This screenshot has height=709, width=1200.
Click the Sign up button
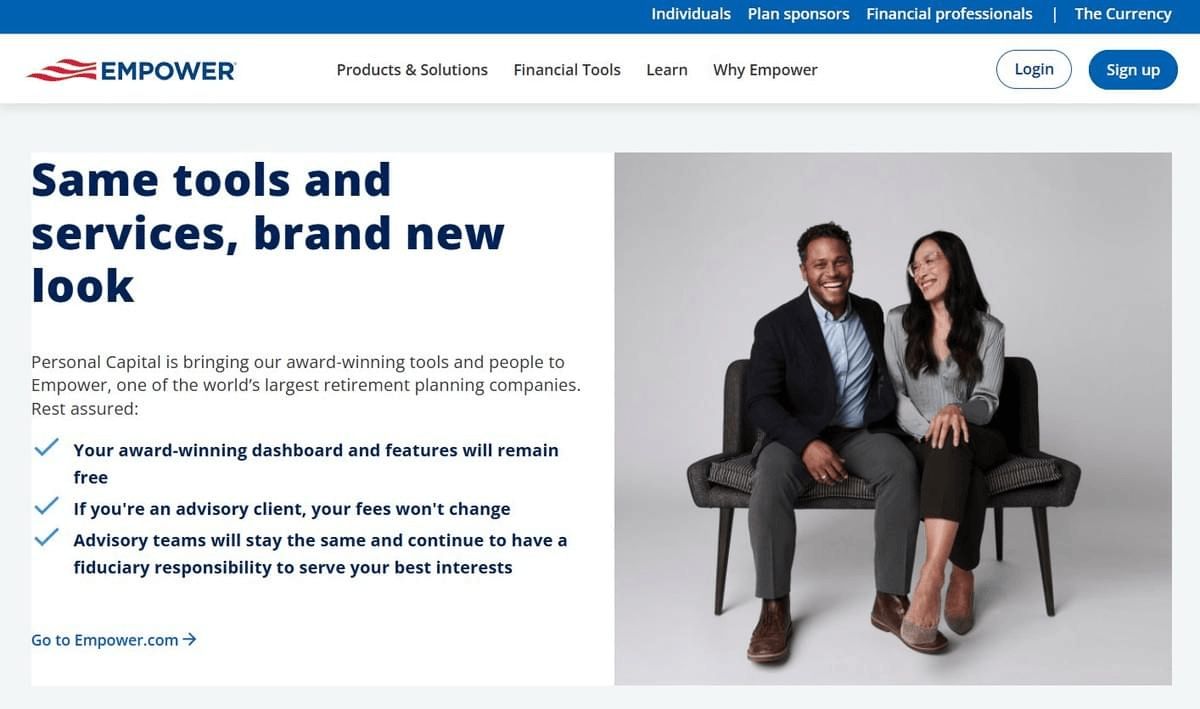point(1133,69)
